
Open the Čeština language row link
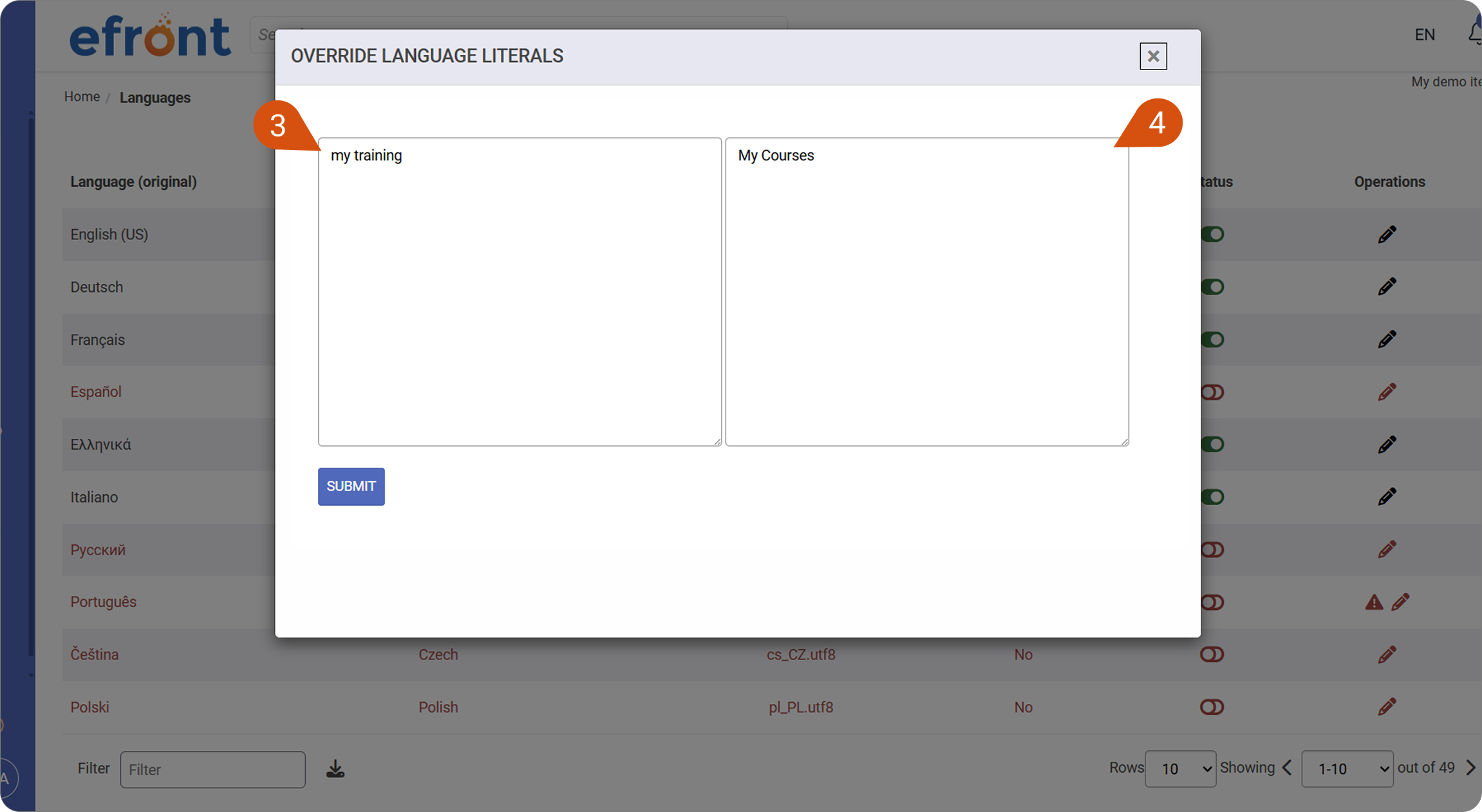click(x=95, y=654)
